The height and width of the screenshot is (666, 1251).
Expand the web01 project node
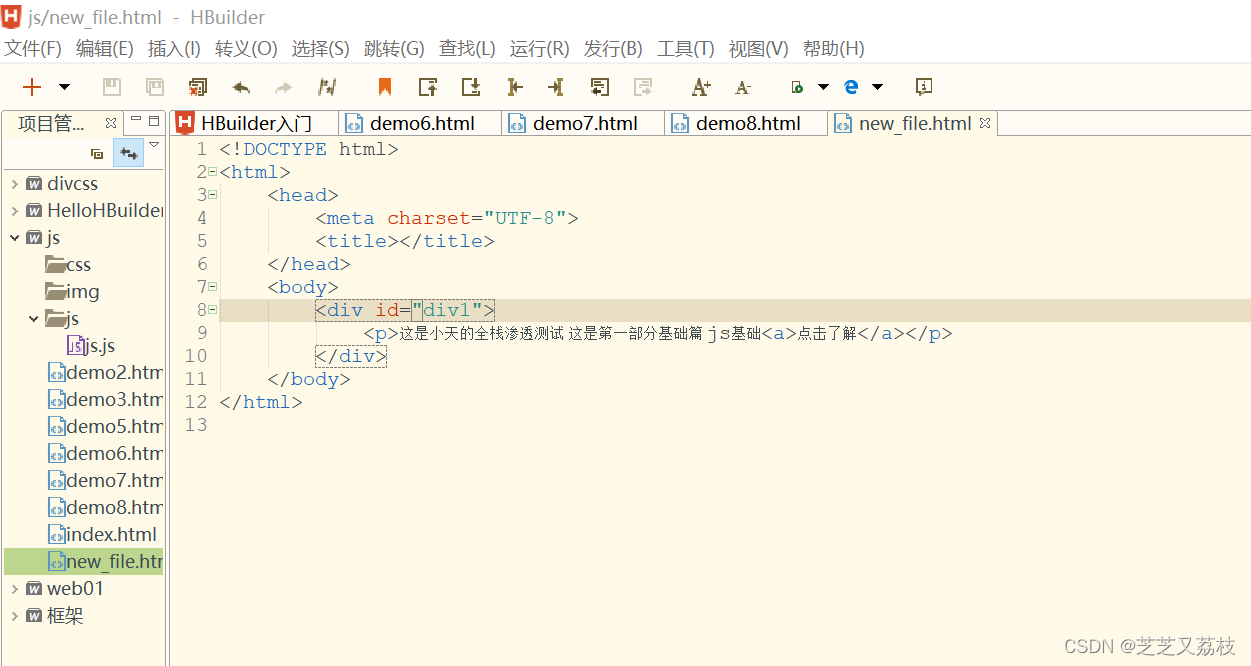pos(14,589)
